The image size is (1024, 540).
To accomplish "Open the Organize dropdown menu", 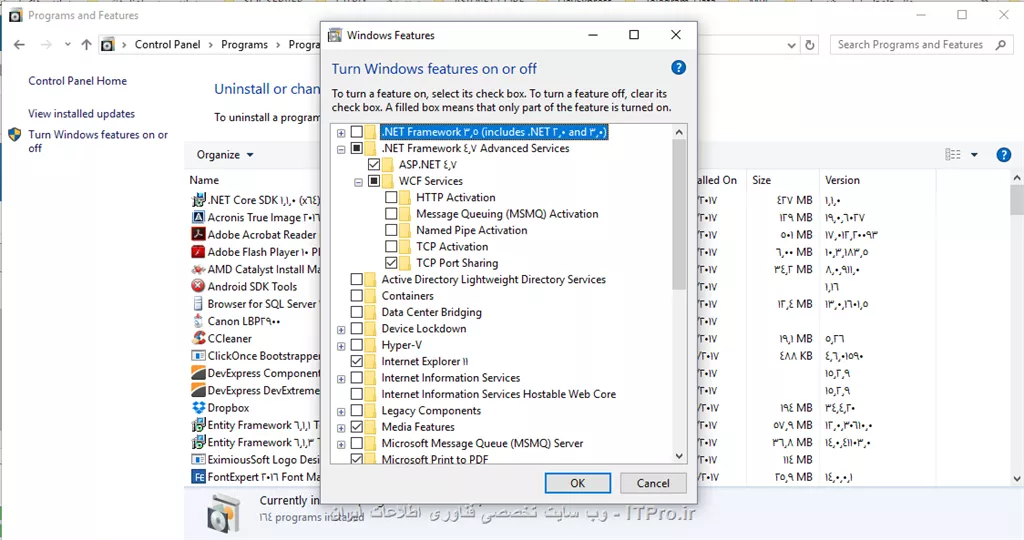I will click(x=225, y=155).
